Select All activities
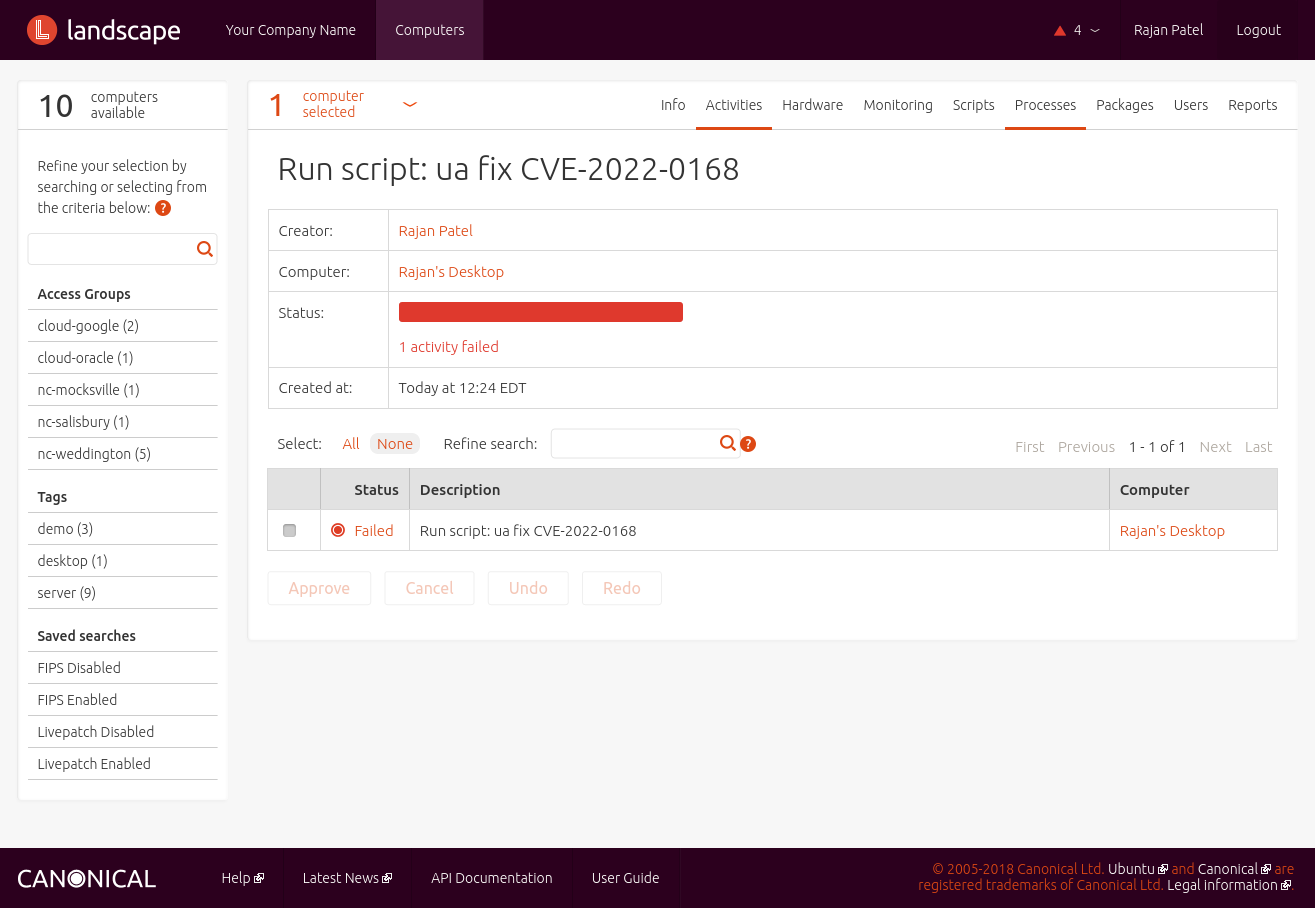Viewport: 1315px width, 908px height. tap(351, 444)
